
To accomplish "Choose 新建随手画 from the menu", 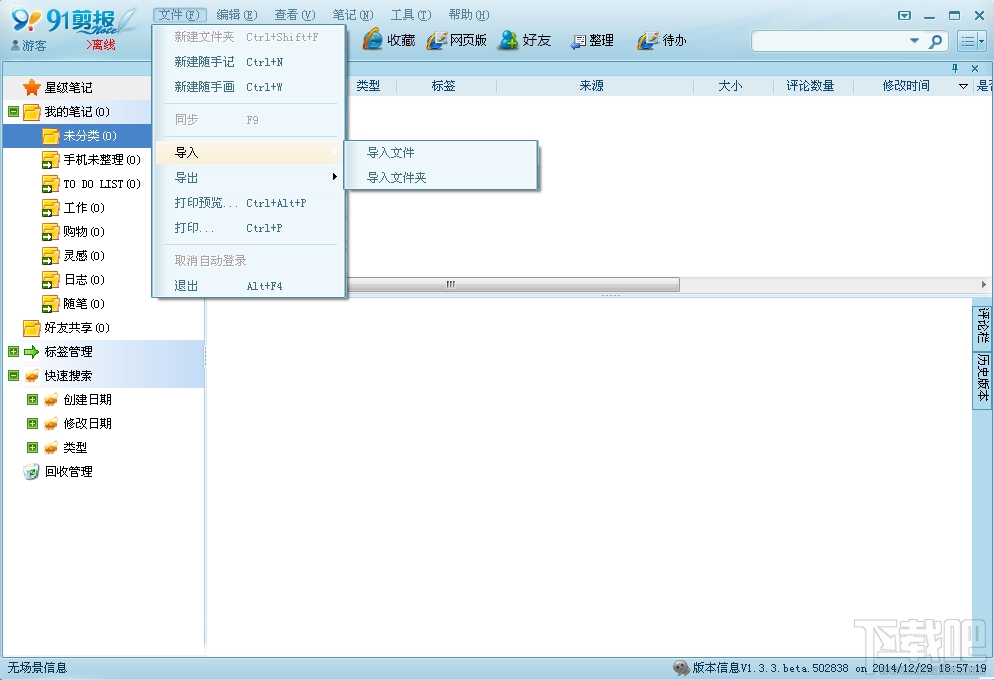I will 249,87.
